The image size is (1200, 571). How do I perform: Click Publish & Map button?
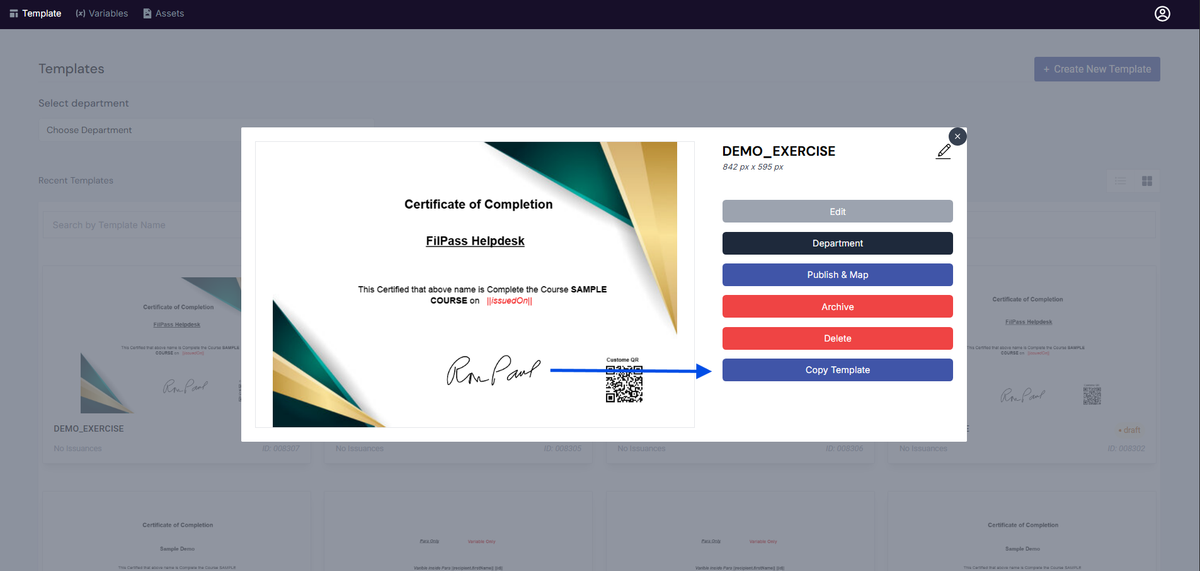[837, 275]
